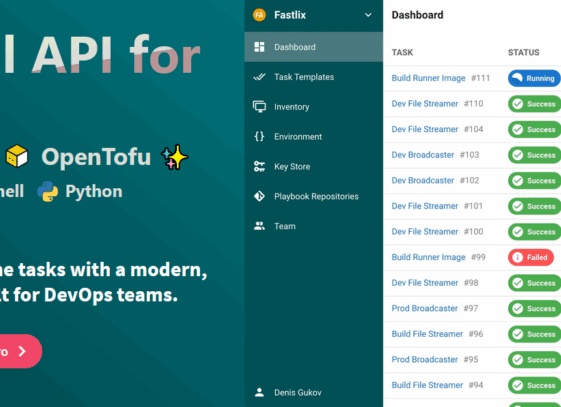Open task Build File Streamer #94
Viewport: 561px width, 407px height.
(x=427, y=385)
